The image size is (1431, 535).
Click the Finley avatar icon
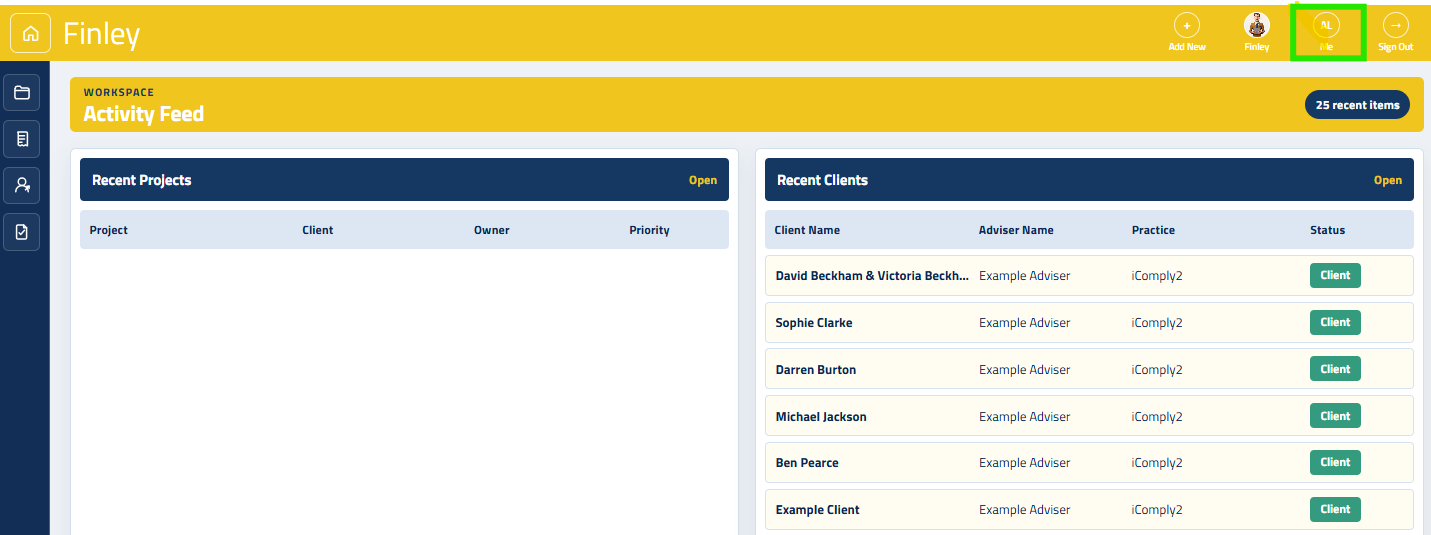click(1257, 26)
